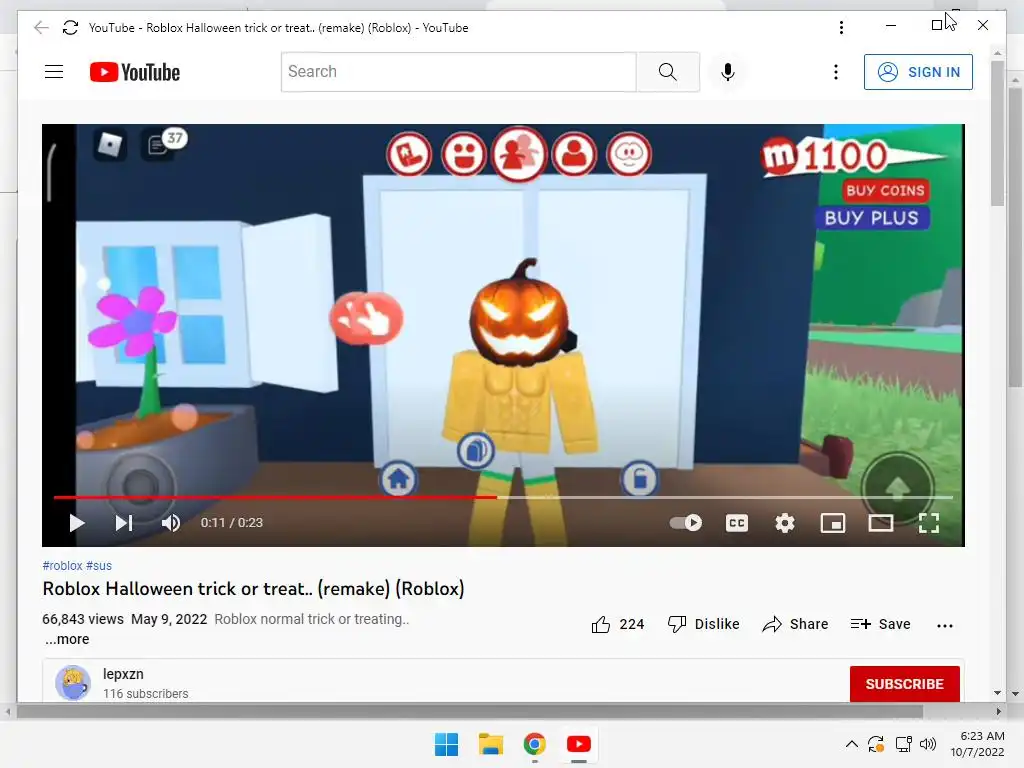Viewport: 1024px width, 768px height.
Task: Open more actions ellipsis below video
Action: pyautogui.click(x=944, y=625)
